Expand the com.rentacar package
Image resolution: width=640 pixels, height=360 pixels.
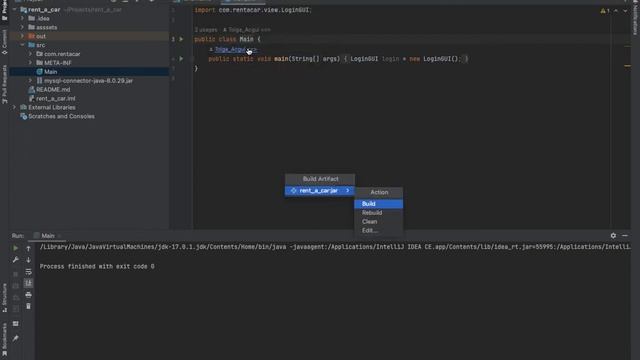point(30,54)
